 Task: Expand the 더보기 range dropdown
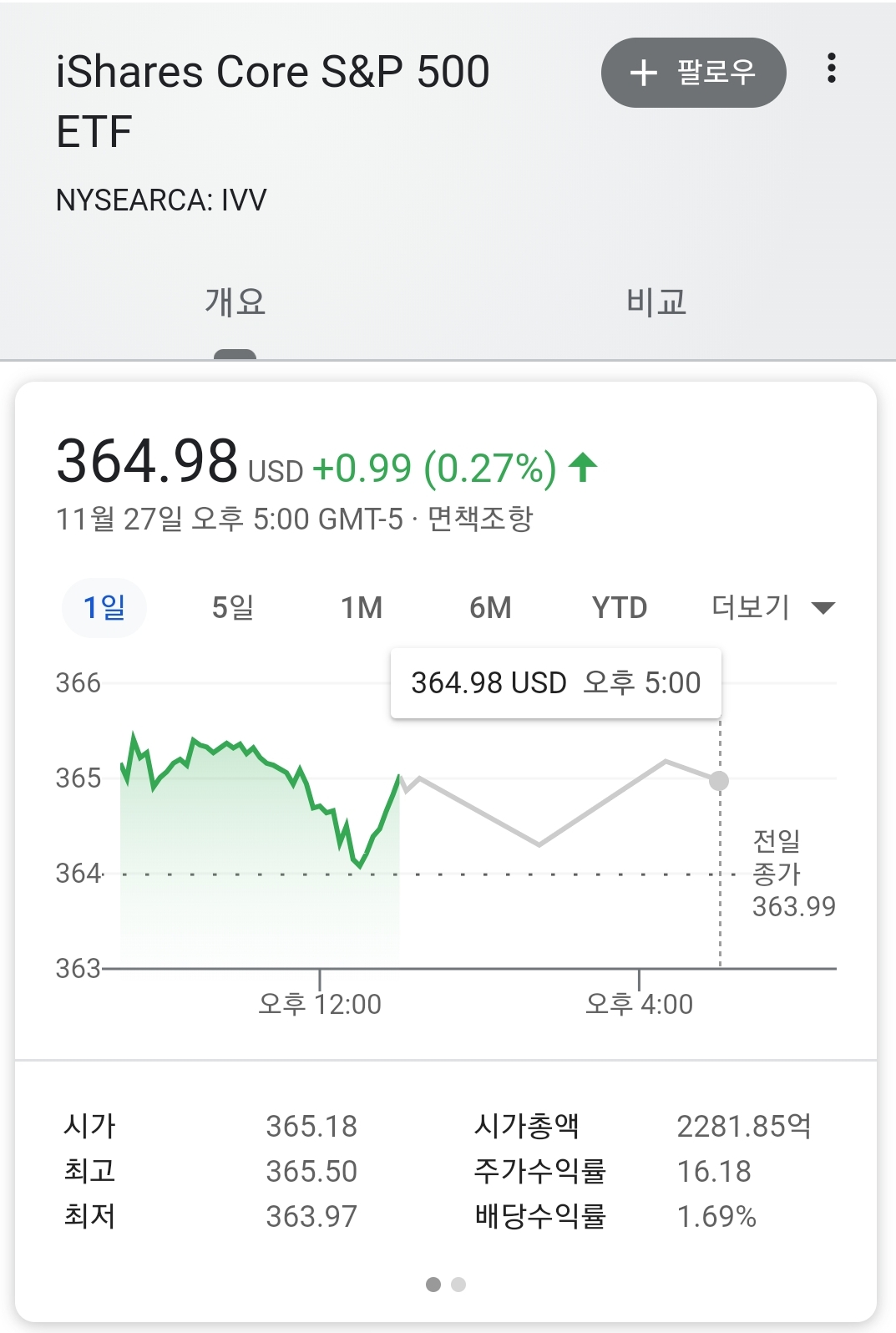(x=751, y=607)
